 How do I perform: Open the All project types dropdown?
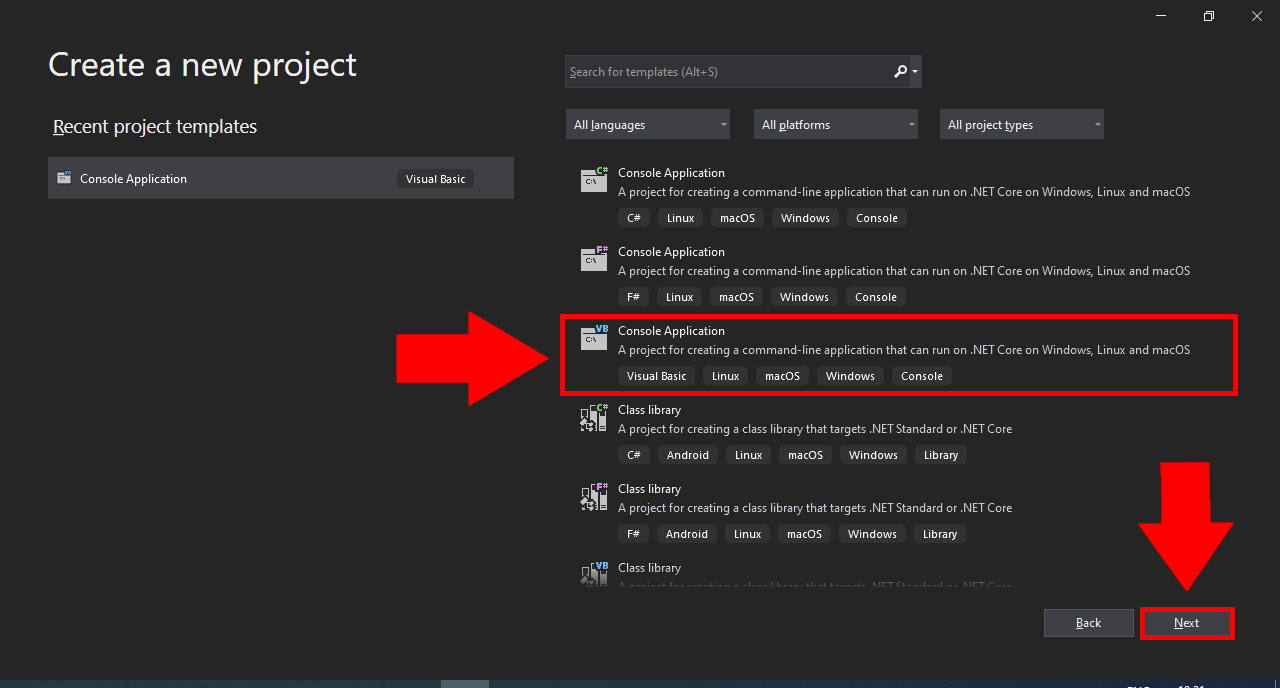[1022, 125]
